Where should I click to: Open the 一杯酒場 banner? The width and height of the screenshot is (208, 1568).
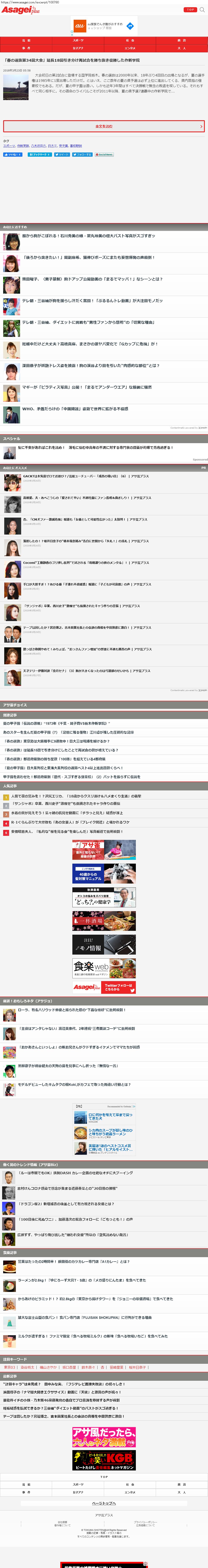[x=104, y=921]
